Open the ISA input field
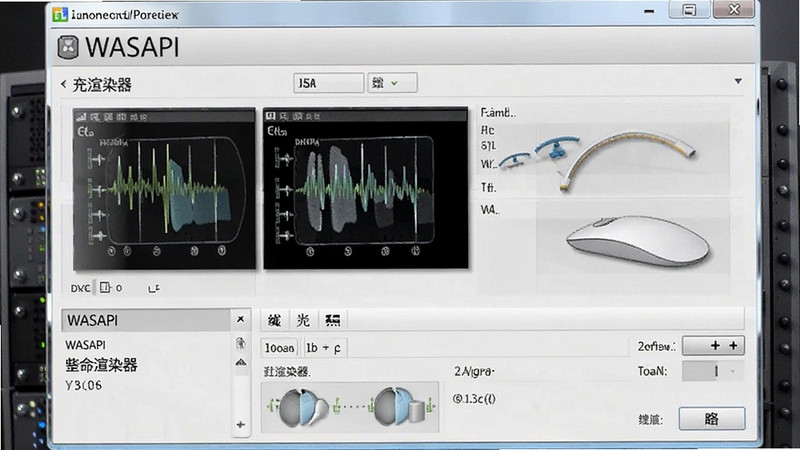Image resolution: width=800 pixels, height=450 pixels. point(329,83)
